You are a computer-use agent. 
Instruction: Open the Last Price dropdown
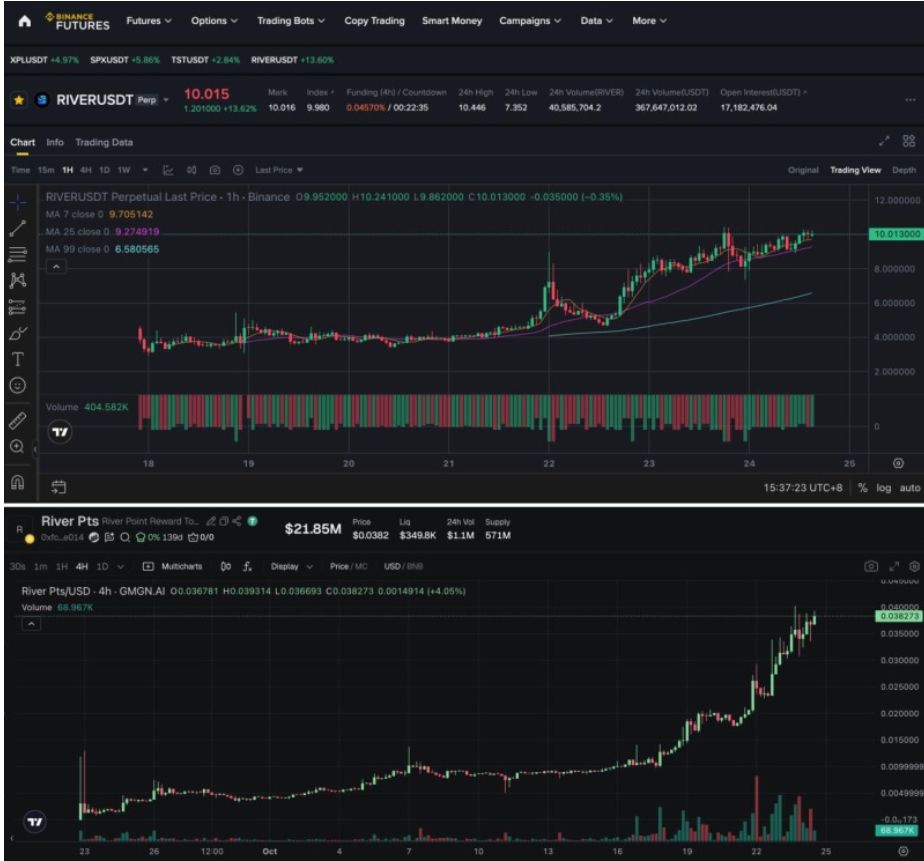tap(280, 170)
